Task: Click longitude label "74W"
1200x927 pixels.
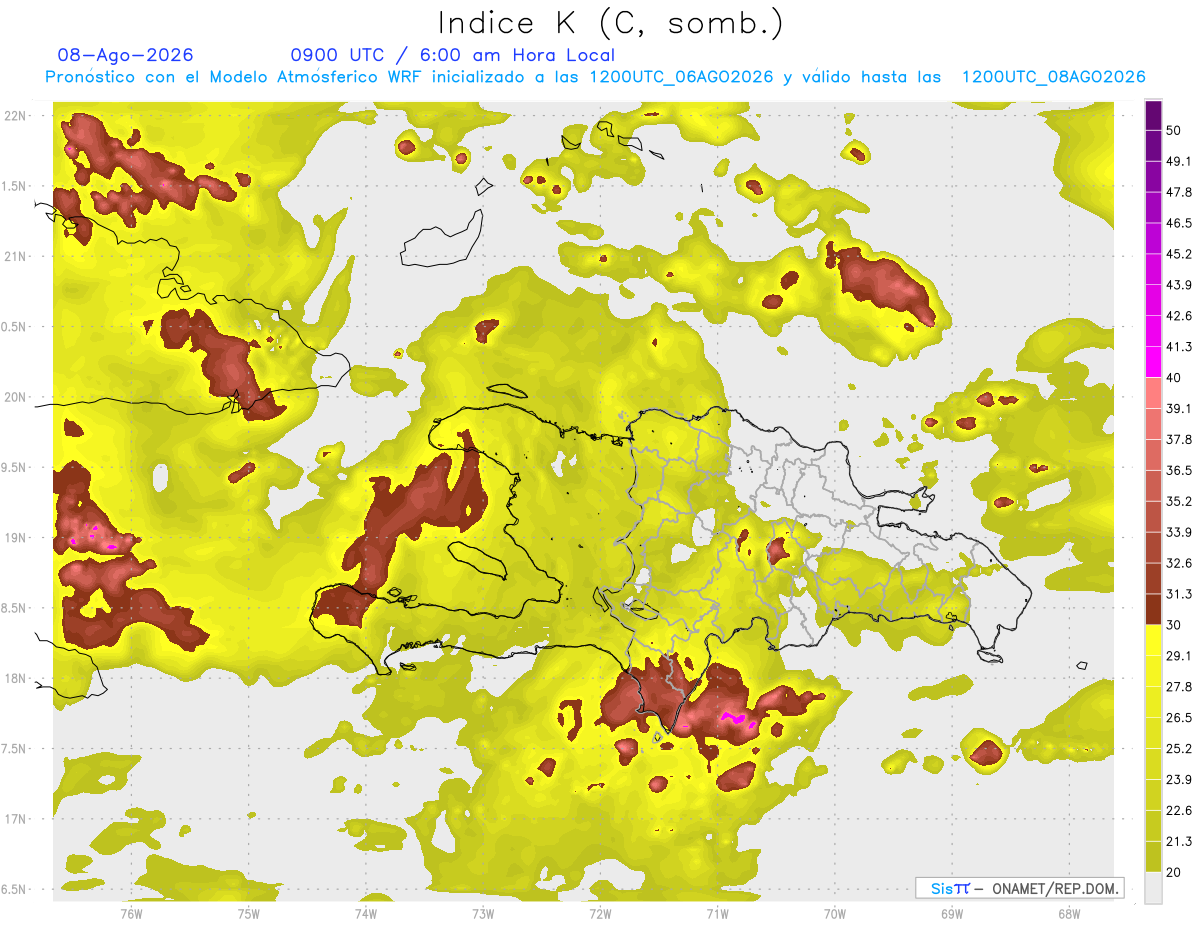Action: pyautogui.click(x=366, y=913)
